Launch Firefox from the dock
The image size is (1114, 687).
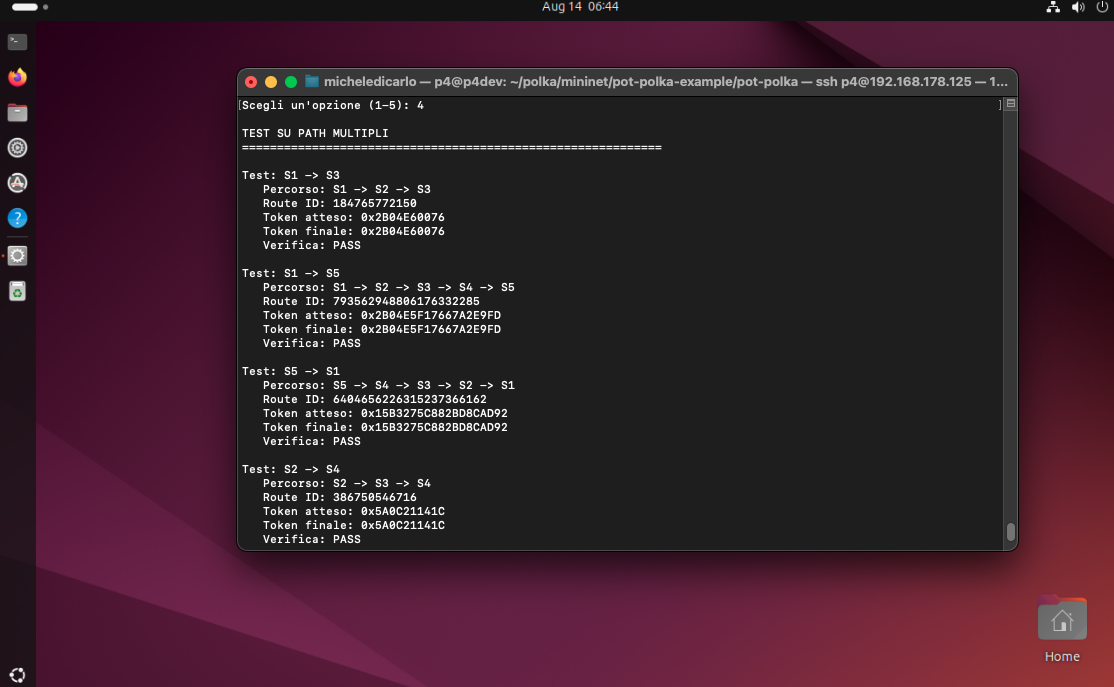(17, 77)
